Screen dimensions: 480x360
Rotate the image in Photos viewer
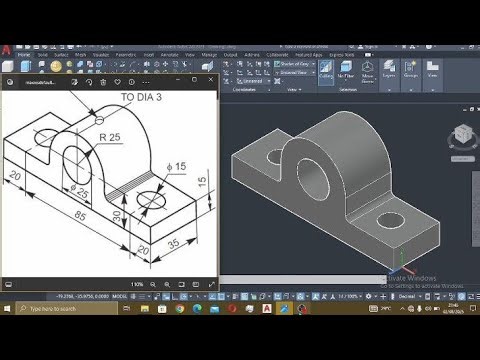[x=89, y=82]
